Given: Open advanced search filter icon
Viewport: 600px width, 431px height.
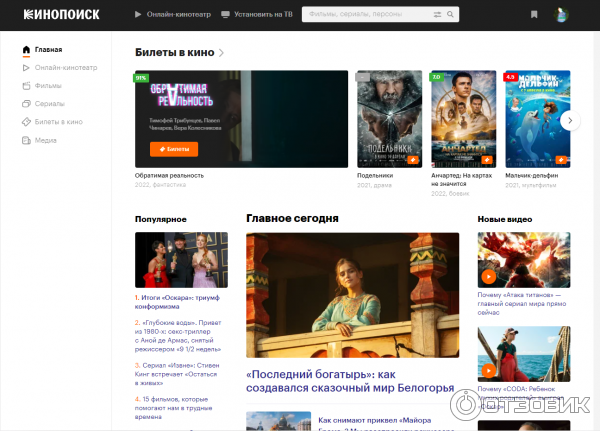Looking at the screenshot, I should [436, 15].
